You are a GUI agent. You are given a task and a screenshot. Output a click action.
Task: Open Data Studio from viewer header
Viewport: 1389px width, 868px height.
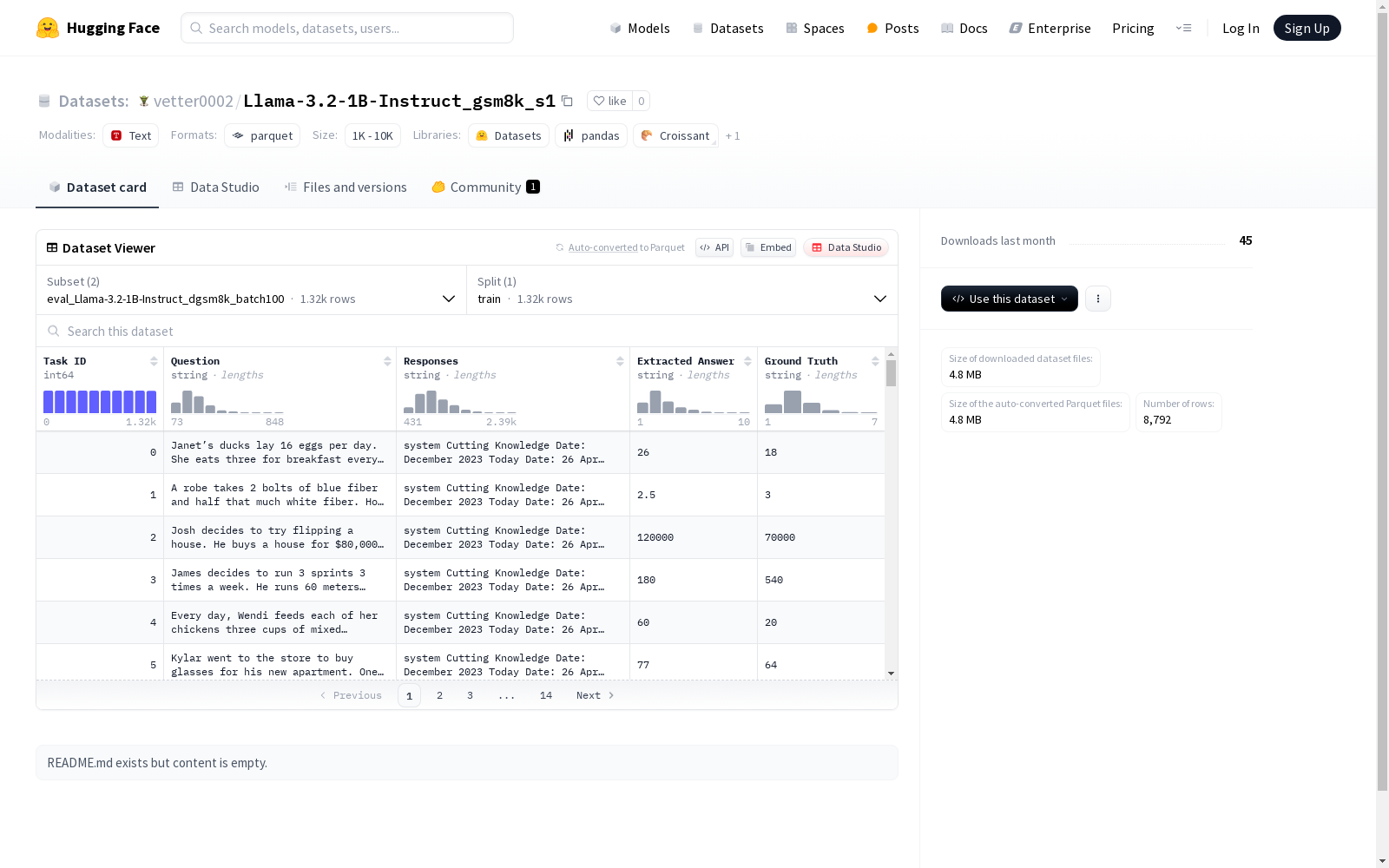coord(846,247)
